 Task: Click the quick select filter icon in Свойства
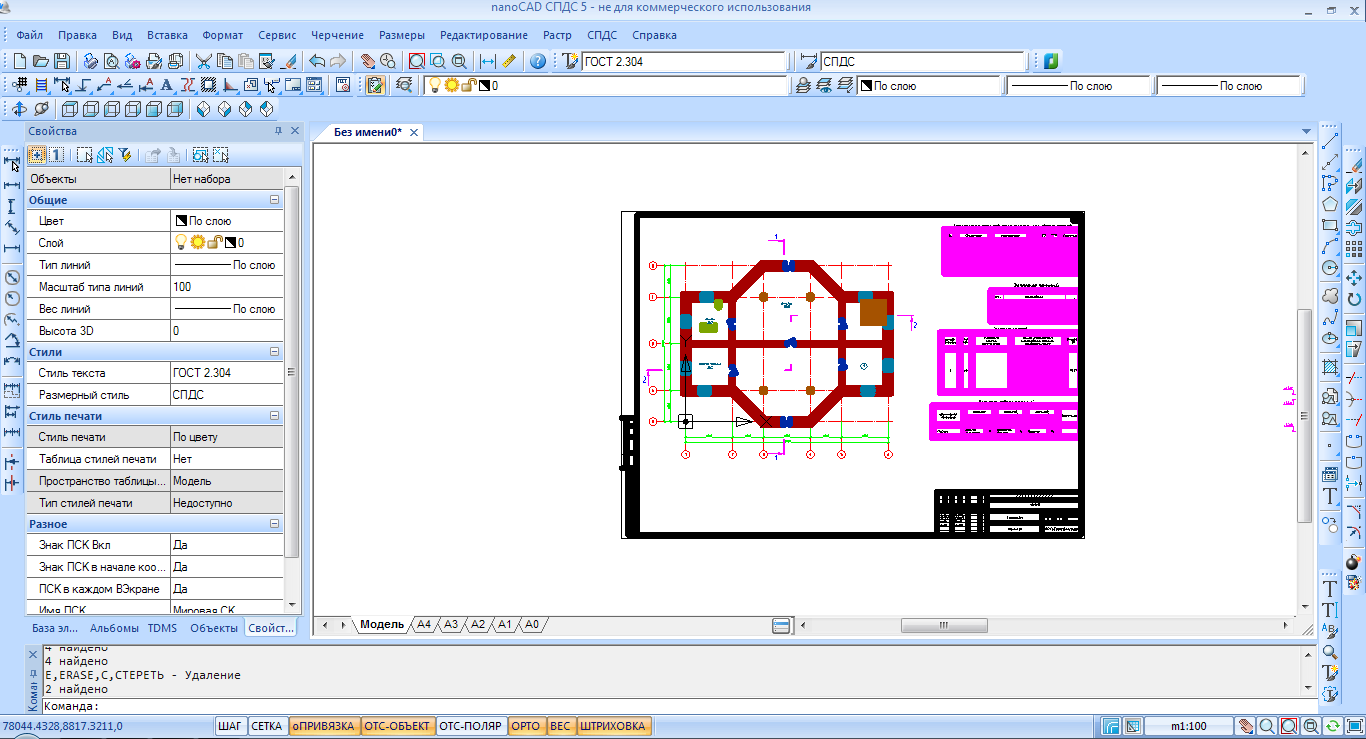[125, 155]
